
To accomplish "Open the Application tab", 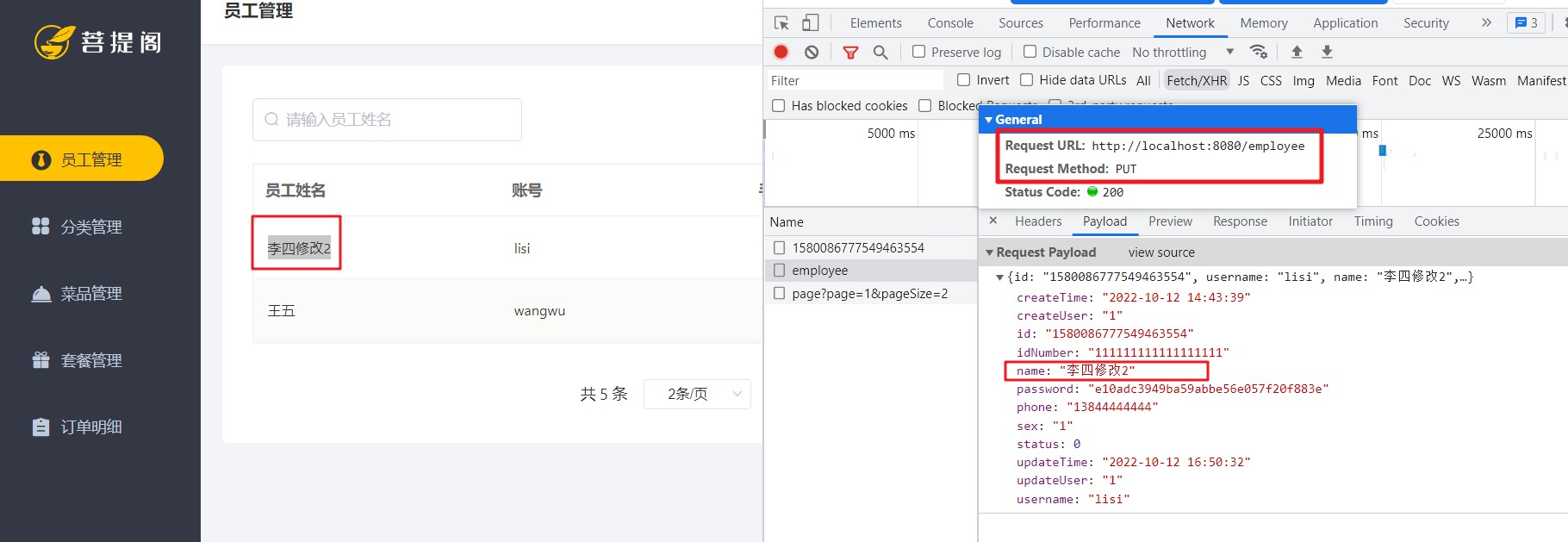I will [1346, 23].
